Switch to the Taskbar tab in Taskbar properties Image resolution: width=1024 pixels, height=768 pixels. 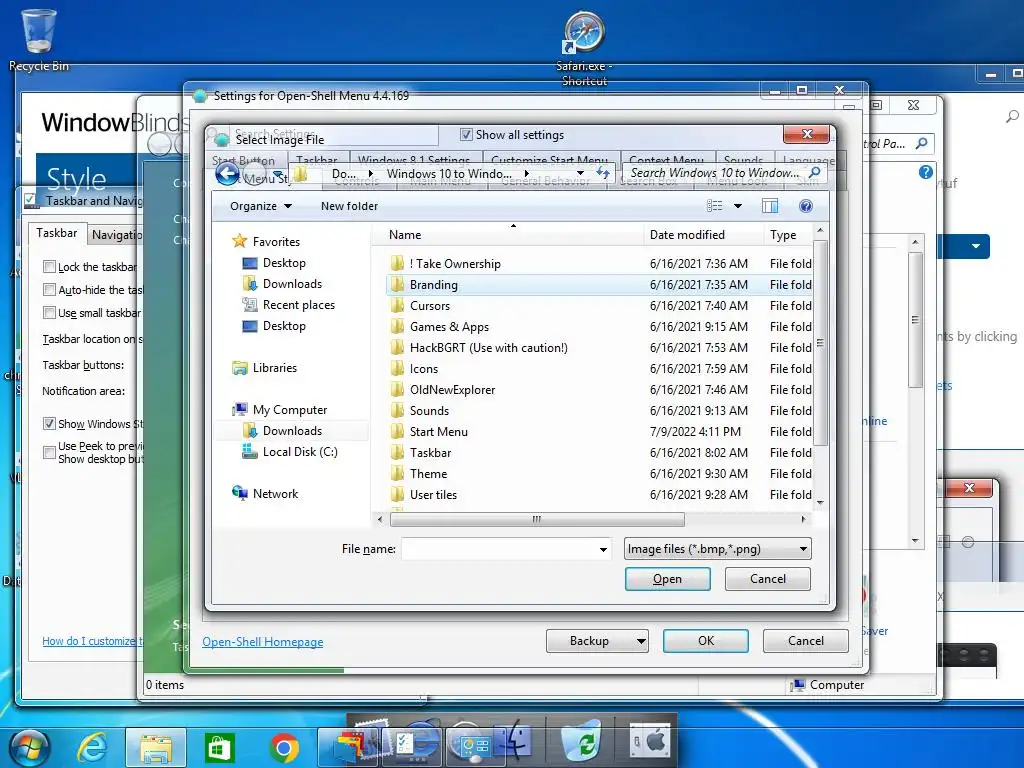[56, 233]
